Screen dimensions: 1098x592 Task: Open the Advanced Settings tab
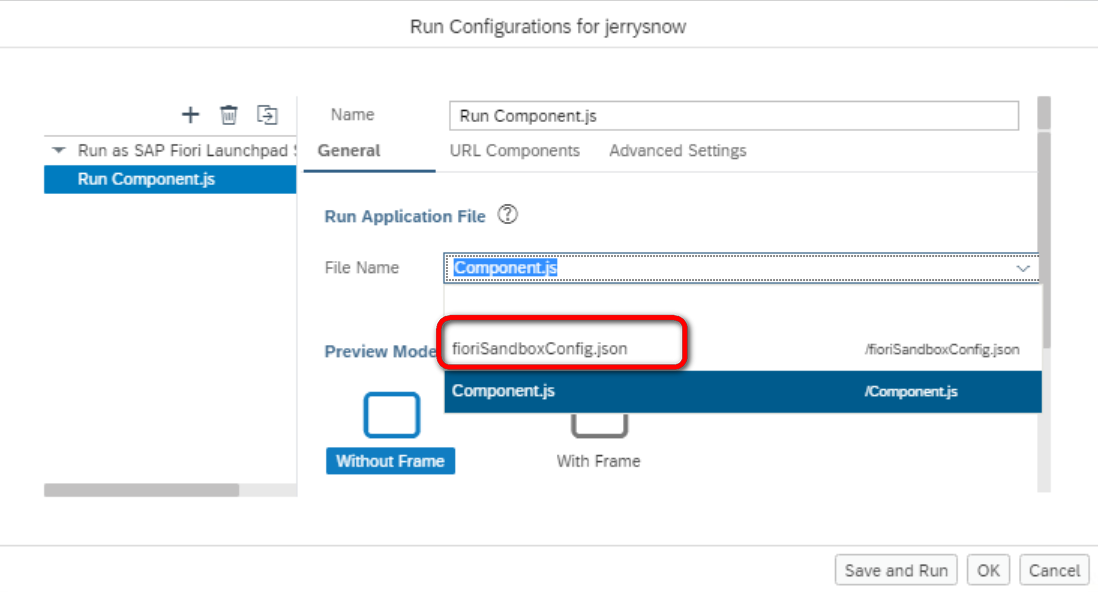point(677,151)
